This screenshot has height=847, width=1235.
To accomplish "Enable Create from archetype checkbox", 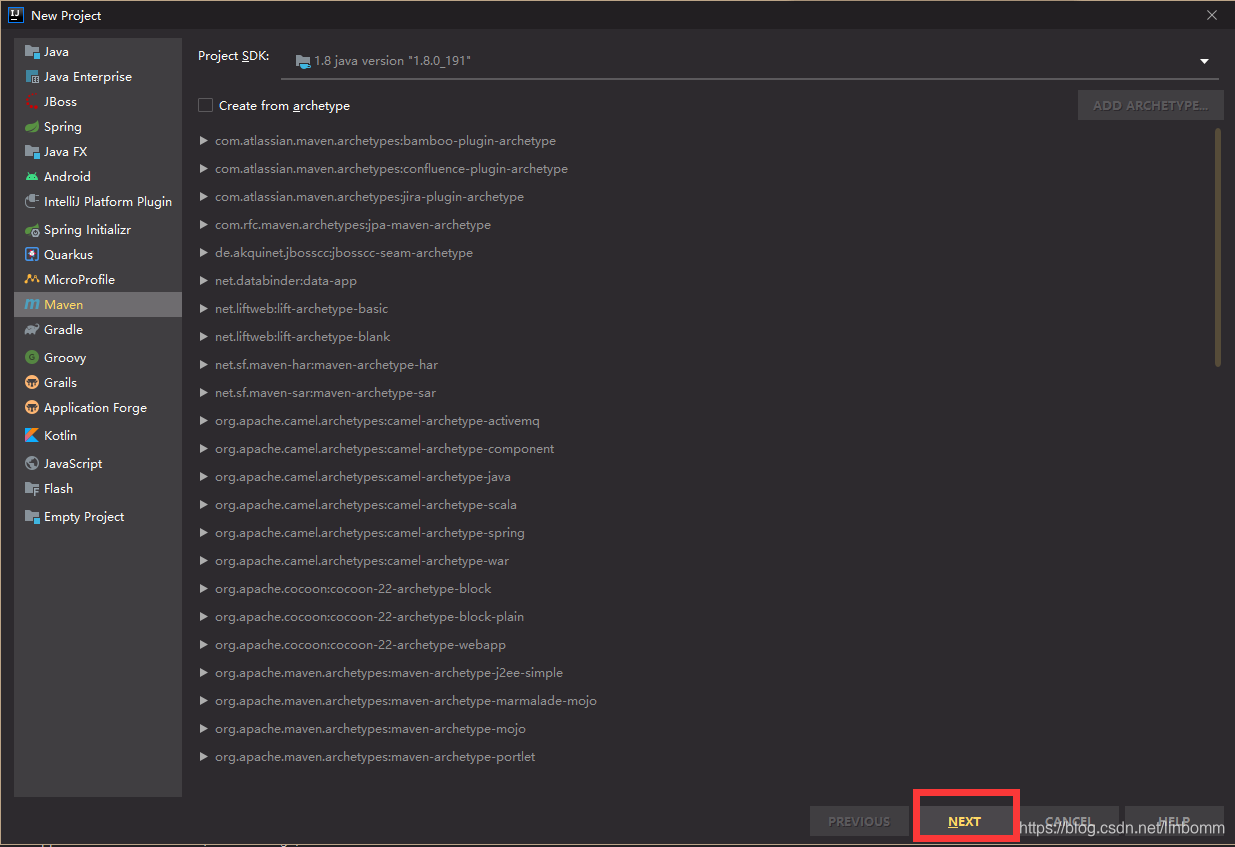I will 206,105.
